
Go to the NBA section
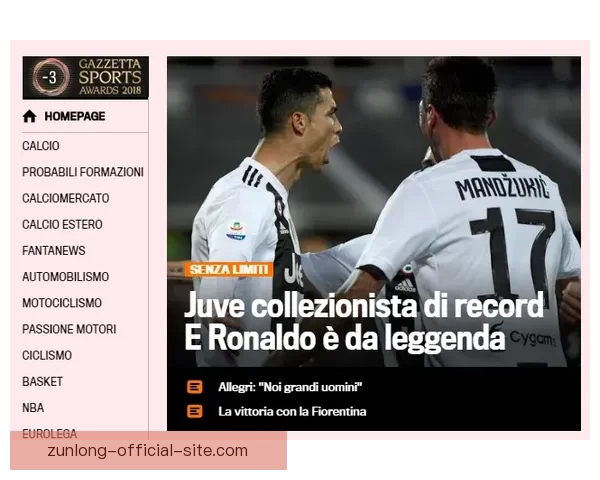(x=33, y=408)
